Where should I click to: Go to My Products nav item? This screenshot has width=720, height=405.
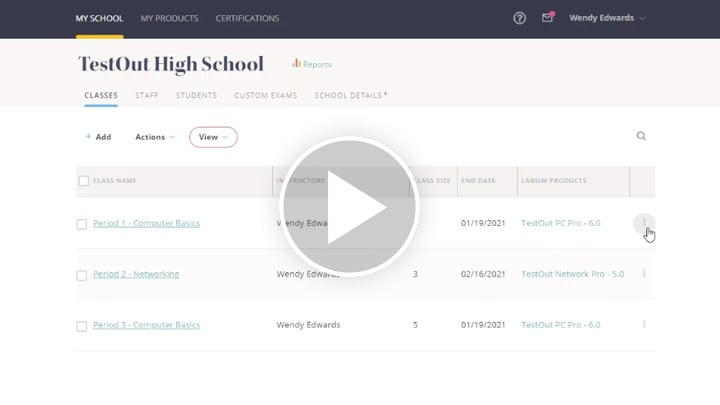point(169,18)
